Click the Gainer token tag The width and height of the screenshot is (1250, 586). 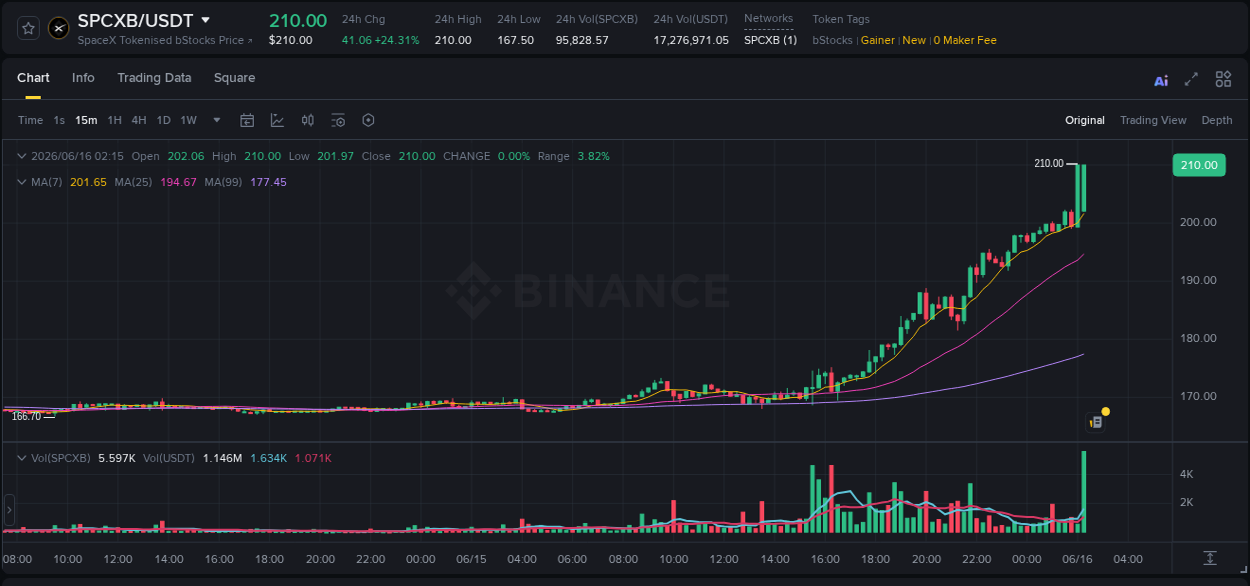pyautogui.click(x=878, y=40)
